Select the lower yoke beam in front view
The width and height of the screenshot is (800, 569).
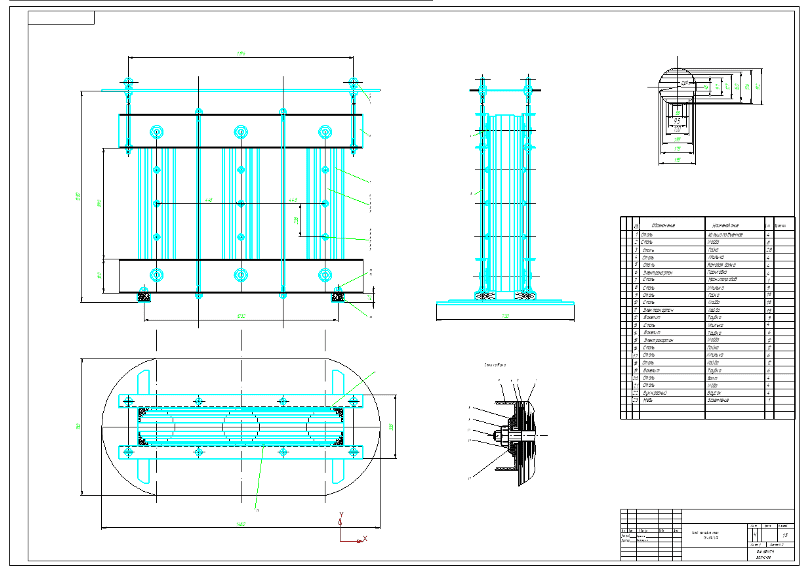pos(241,276)
